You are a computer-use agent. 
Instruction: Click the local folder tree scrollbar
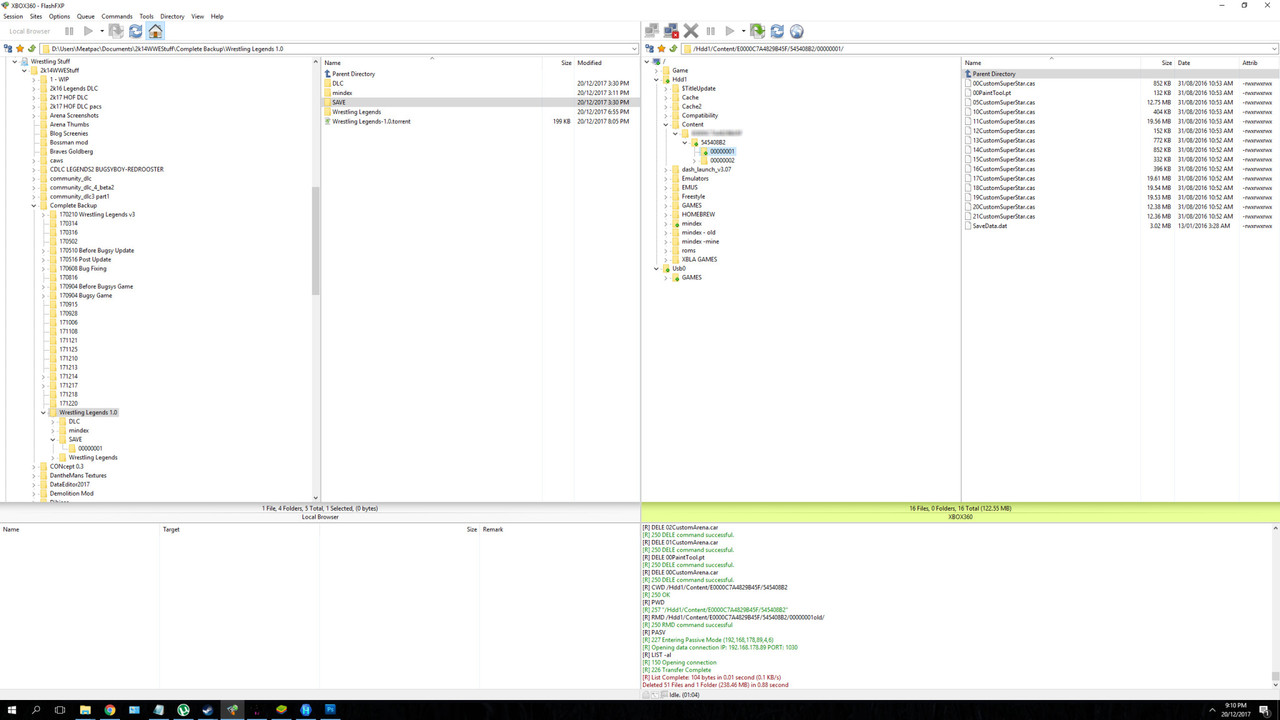pos(316,241)
